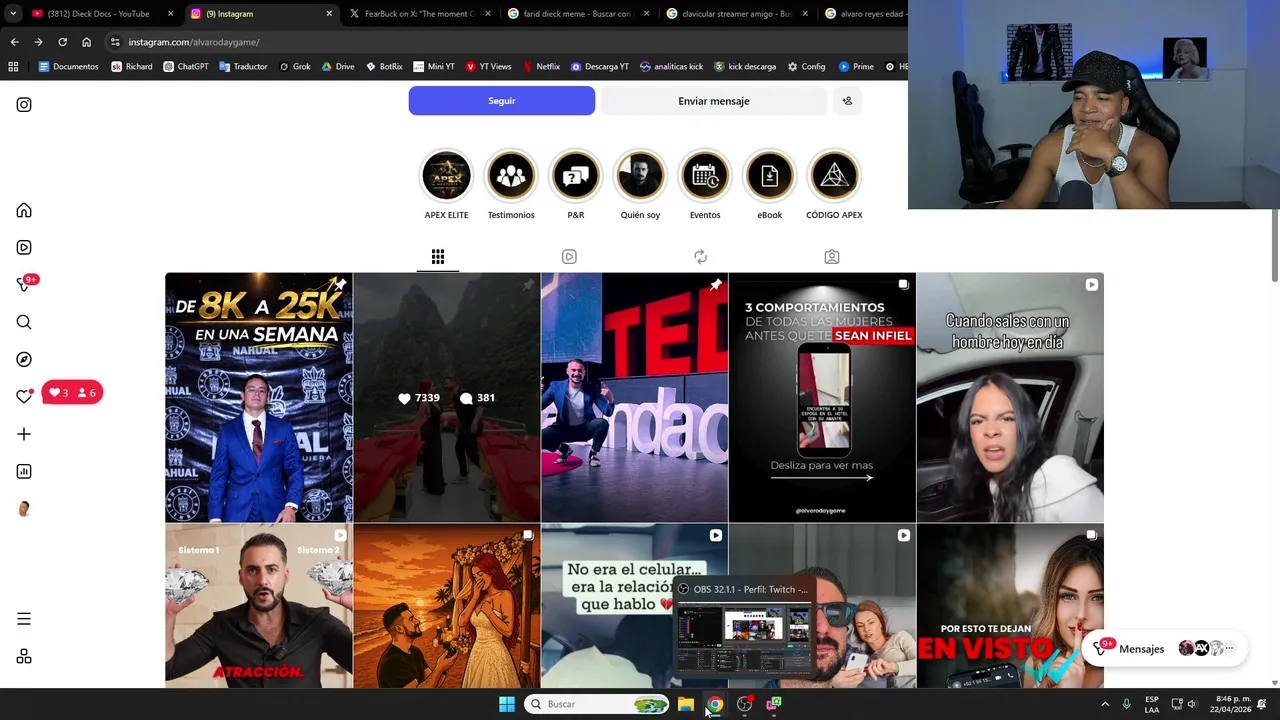This screenshot has height=720, width=1280.
Task: Open the 'POR ESTO TE DEJAN EN VISTO' post
Action: (1010, 606)
